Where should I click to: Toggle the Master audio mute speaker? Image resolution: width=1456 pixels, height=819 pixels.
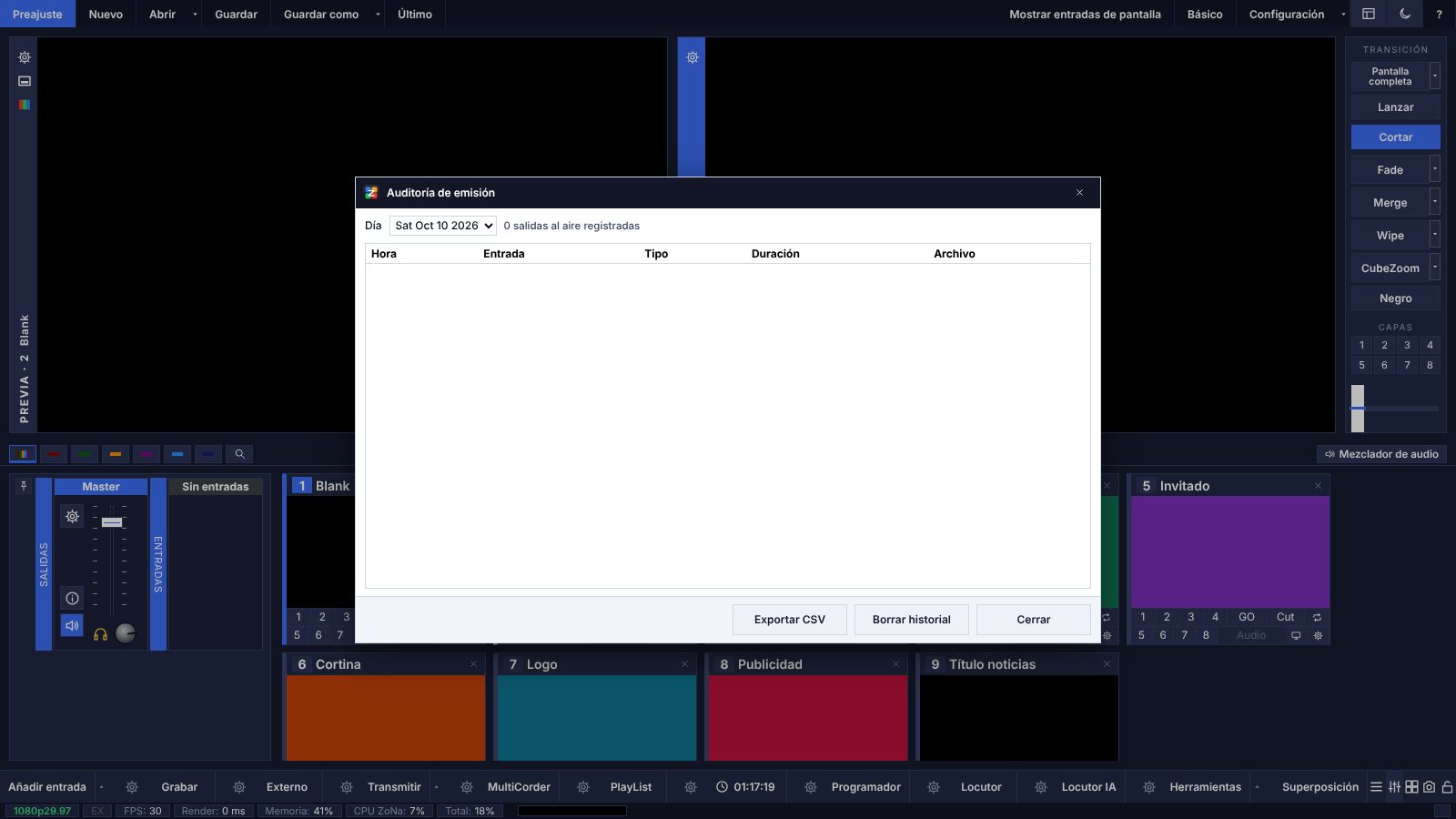pos(72,625)
